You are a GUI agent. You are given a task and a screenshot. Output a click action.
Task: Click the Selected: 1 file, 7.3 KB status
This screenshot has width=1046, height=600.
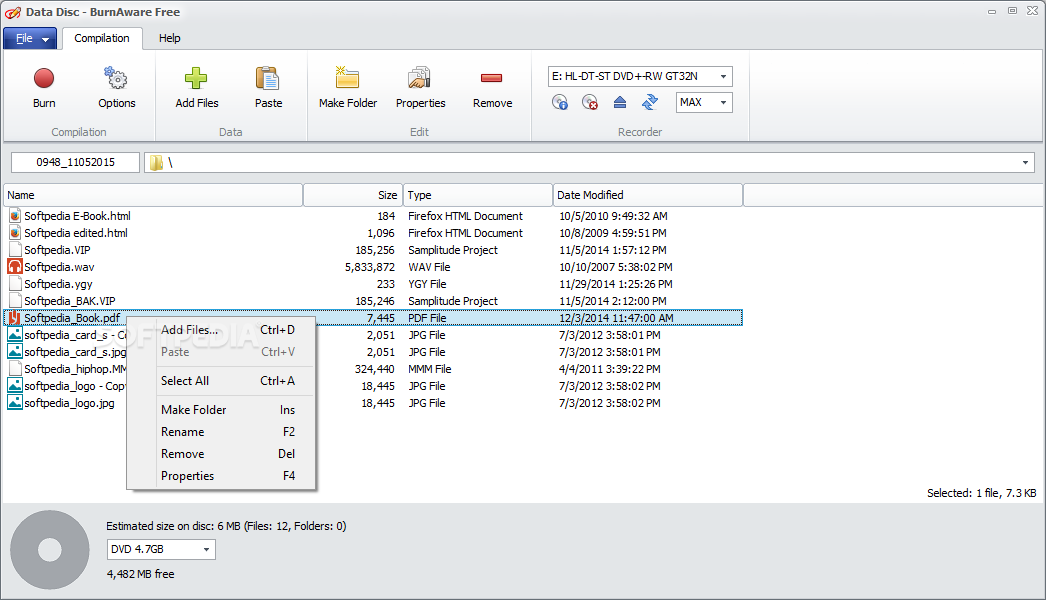pyautogui.click(x=981, y=493)
